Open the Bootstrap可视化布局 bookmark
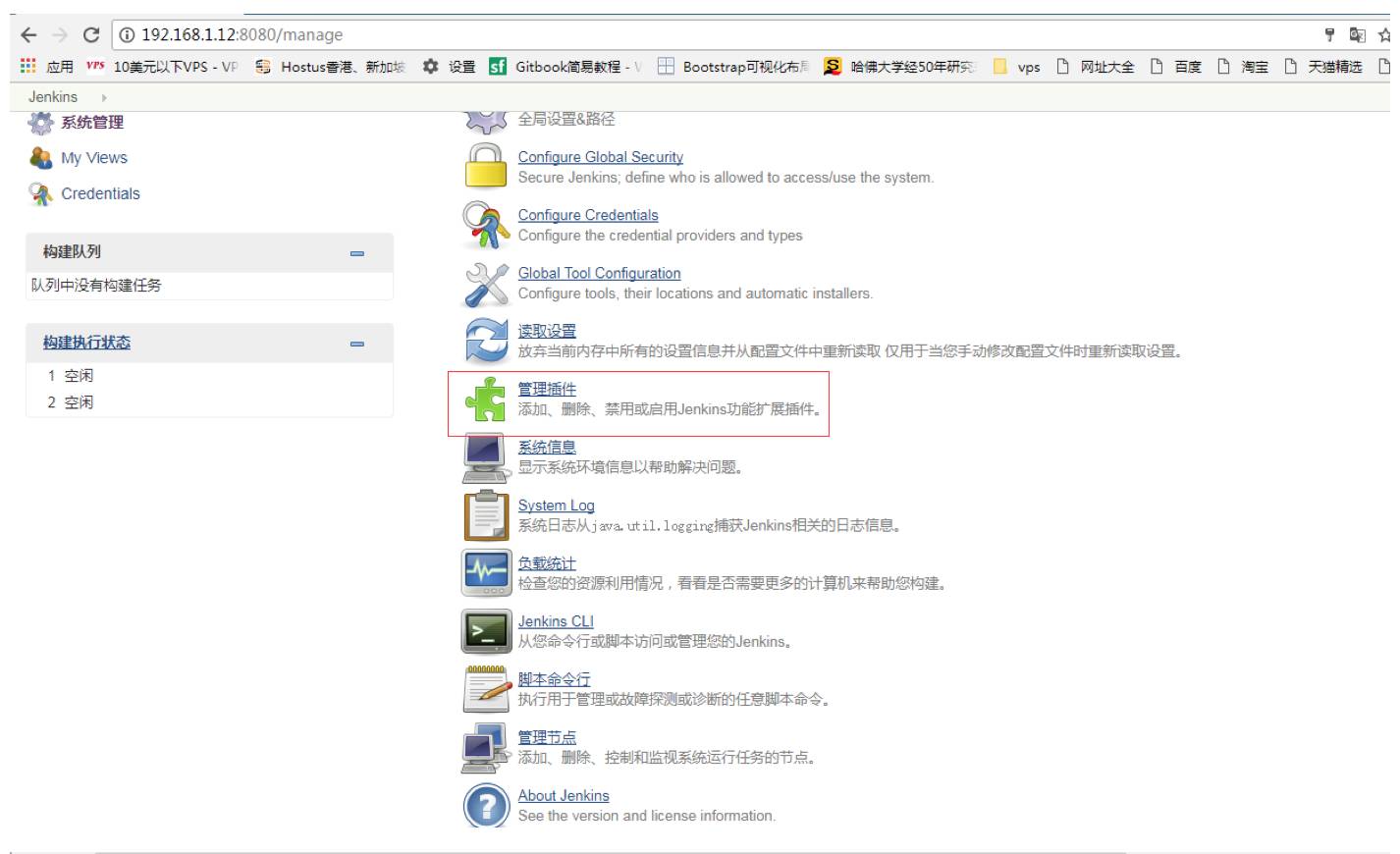 click(733, 67)
